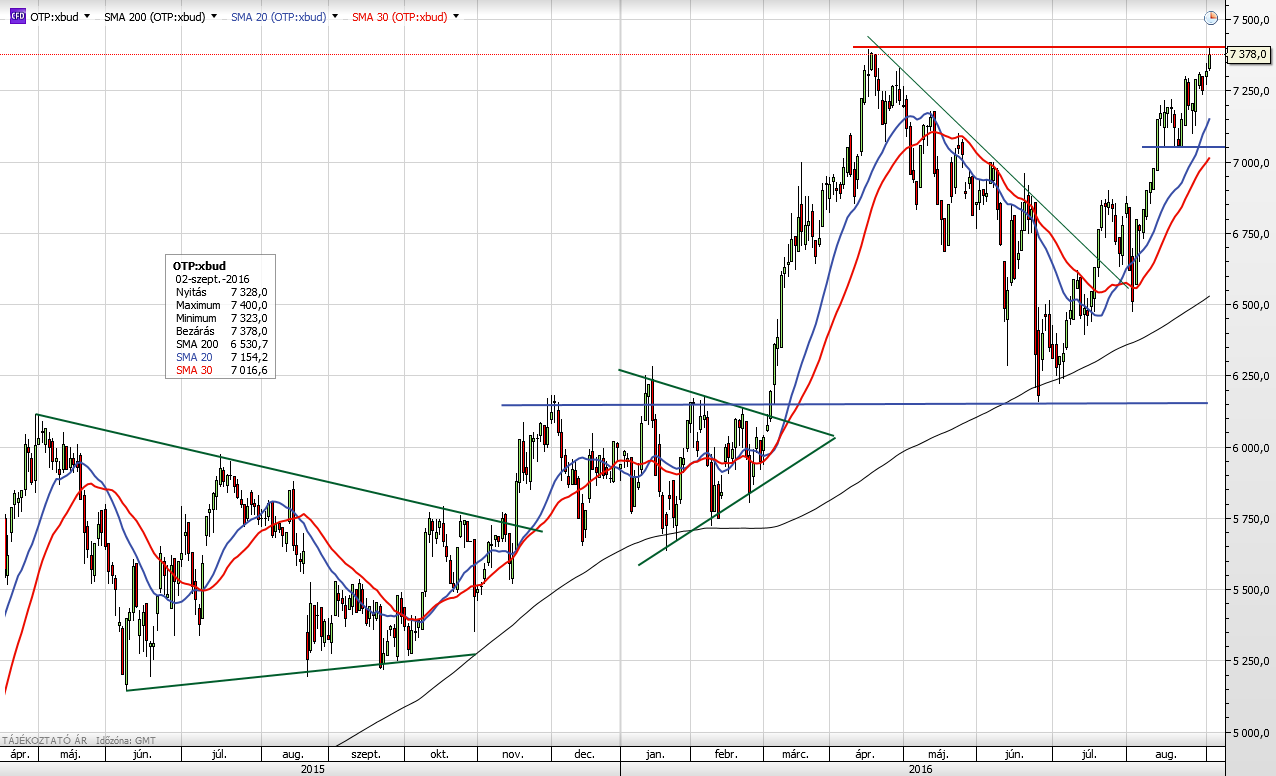Click the 5 500,0 price axis label
This screenshot has height=776, width=1276.
point(1251,590)
